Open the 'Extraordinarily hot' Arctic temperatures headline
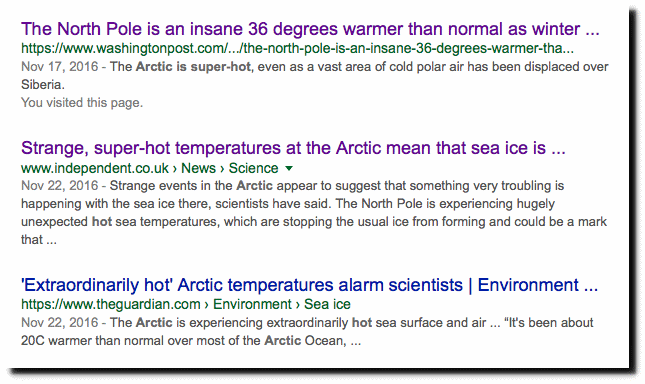The height and width of the screenshot is (384, 645). (x=309, y=285)
